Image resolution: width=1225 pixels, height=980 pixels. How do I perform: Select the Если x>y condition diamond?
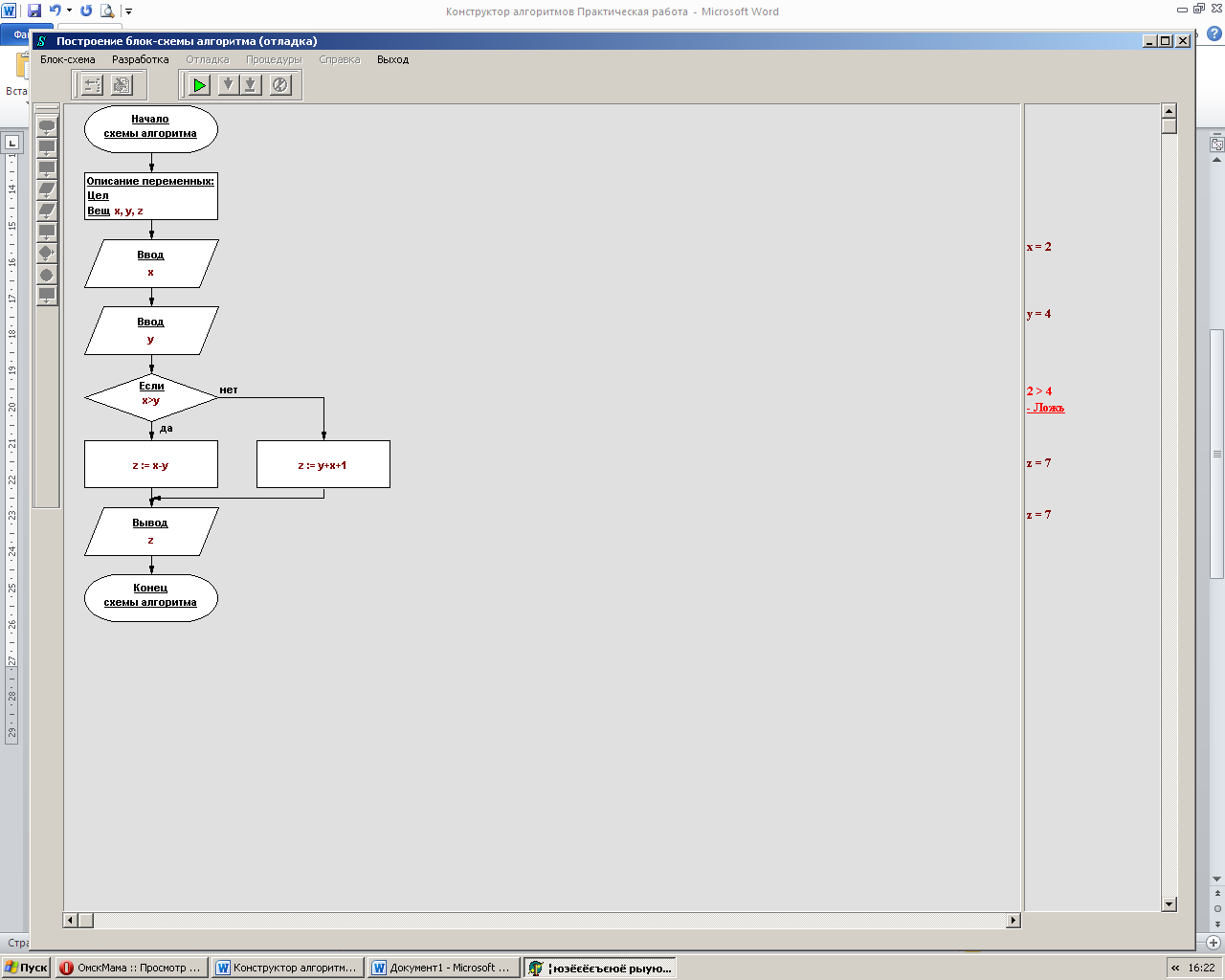click(151, 397)
